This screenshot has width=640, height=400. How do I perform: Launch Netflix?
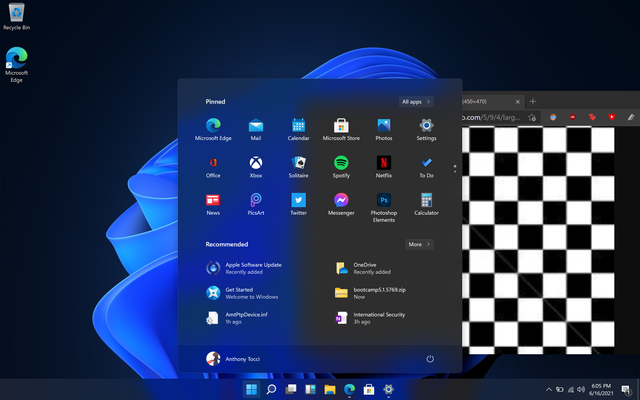[384, 167]
